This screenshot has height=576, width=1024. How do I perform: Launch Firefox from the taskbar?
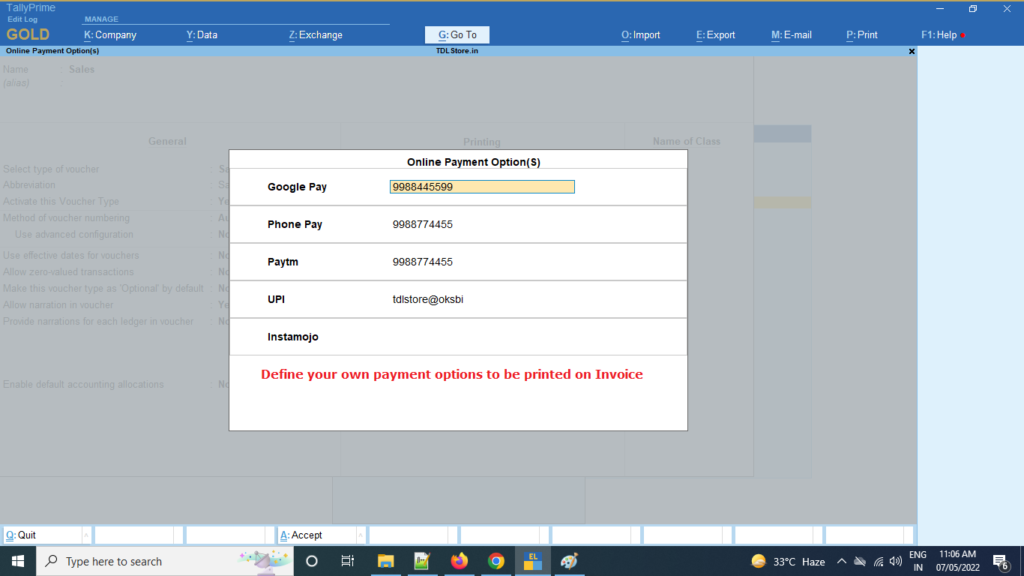[x=458, y=560]
